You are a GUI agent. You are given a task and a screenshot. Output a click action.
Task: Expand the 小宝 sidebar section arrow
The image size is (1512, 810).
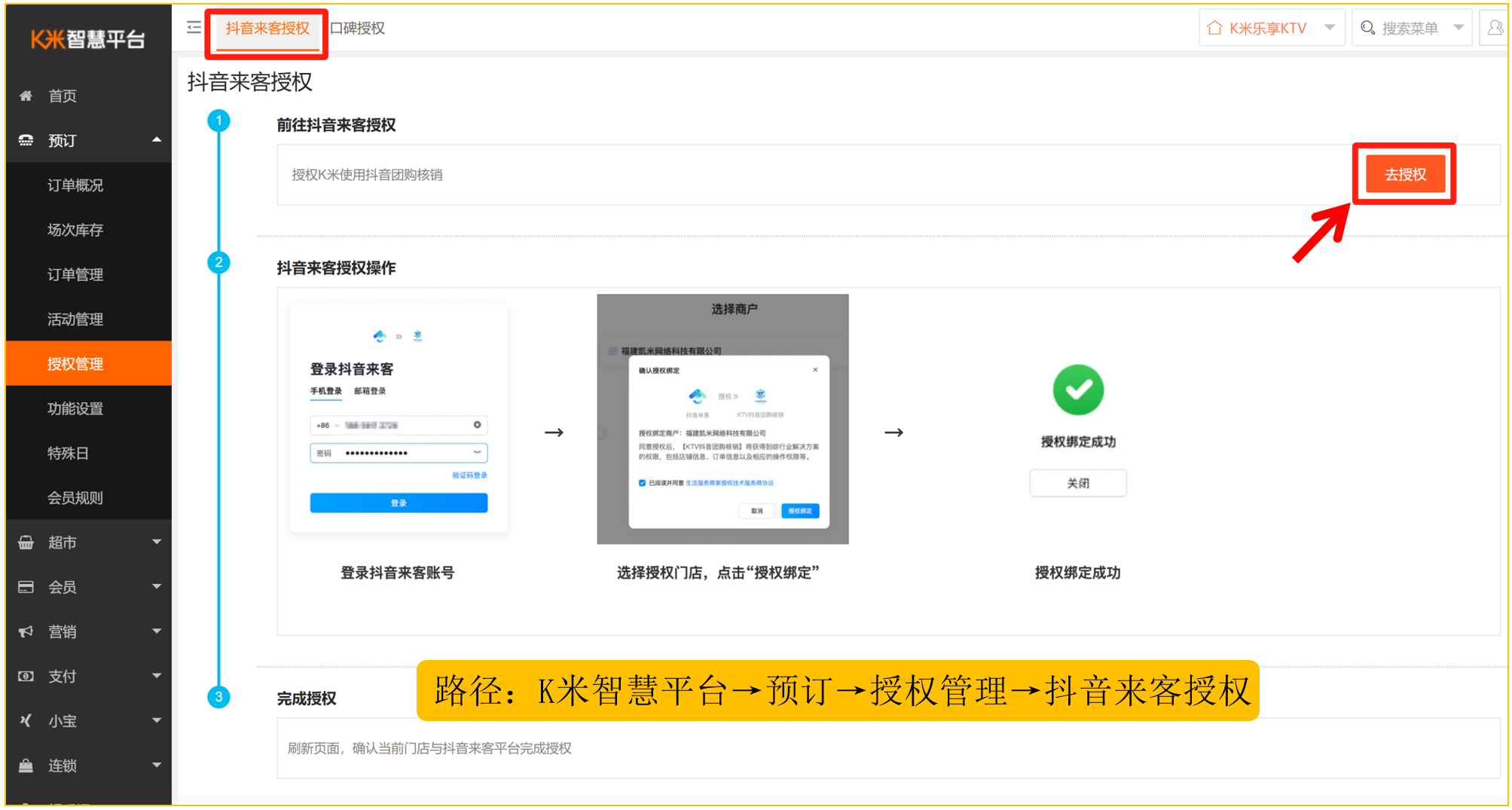coord(157,720)
